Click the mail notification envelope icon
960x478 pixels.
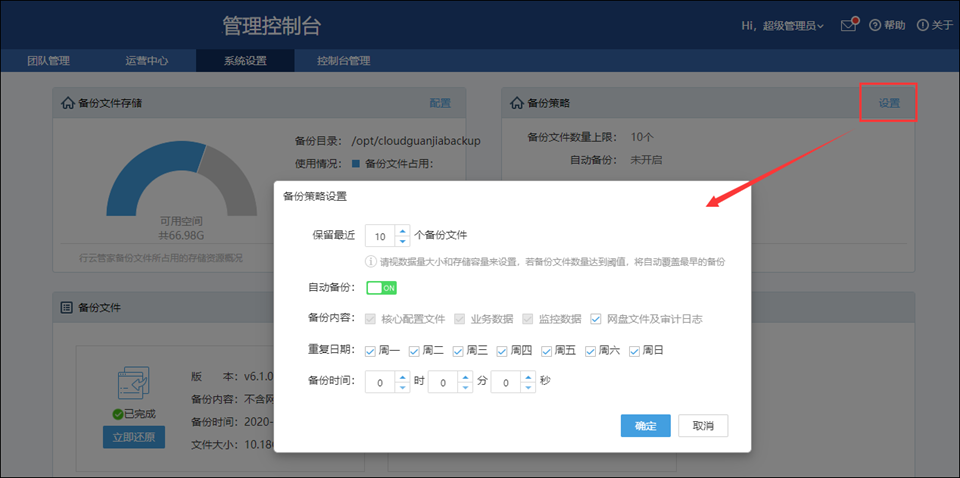849,25
